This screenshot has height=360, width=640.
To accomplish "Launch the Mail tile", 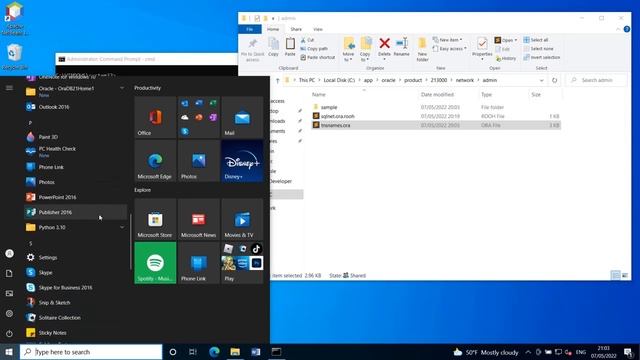I will [x=242, y=117].
